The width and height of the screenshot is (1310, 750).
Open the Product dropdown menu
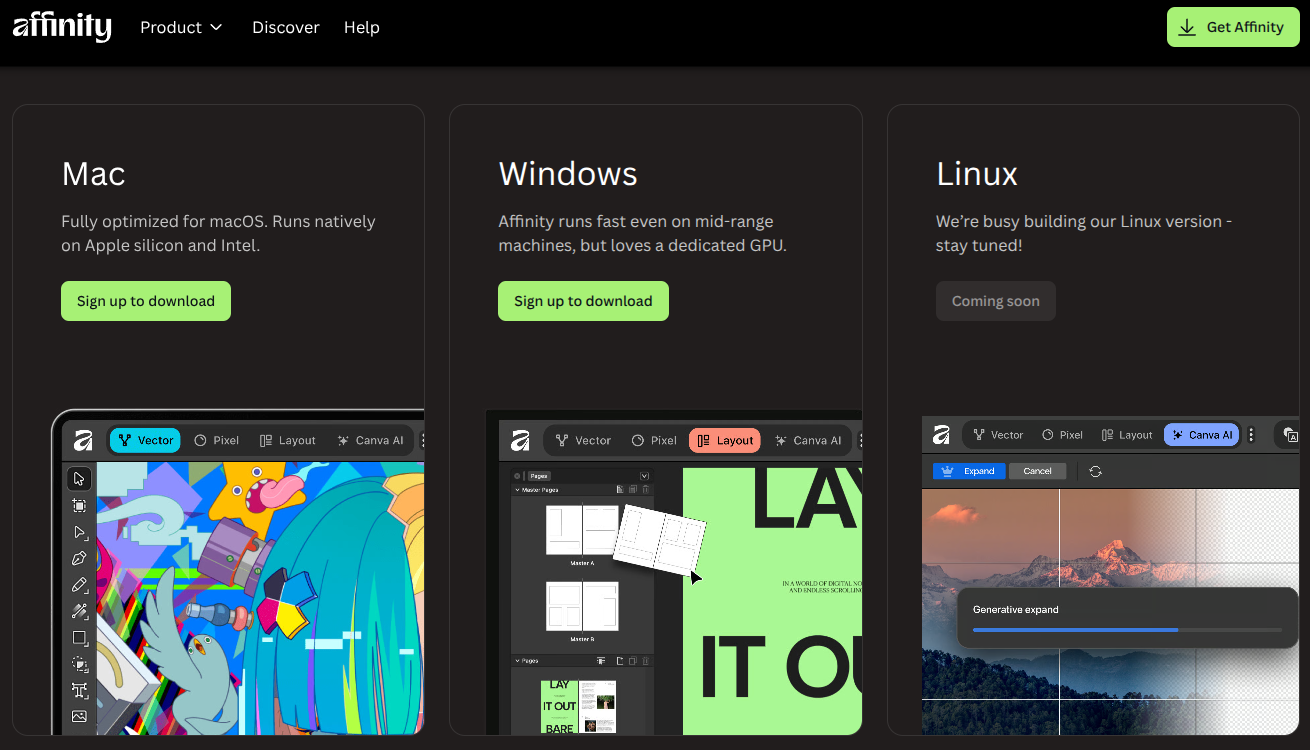coord(181,27)
